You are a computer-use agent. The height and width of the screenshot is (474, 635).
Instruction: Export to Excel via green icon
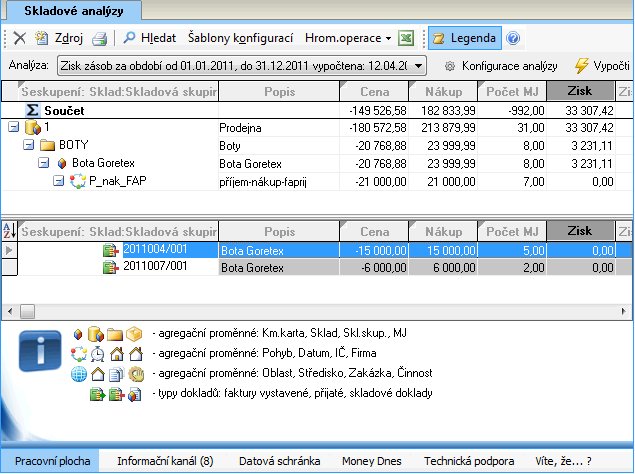[406, 39]
